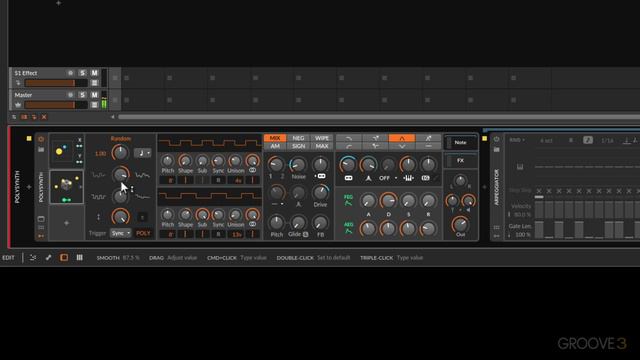Toggle Arpeggiator device power button
Screen dimensions: 640x360
(x=497, y=139)
